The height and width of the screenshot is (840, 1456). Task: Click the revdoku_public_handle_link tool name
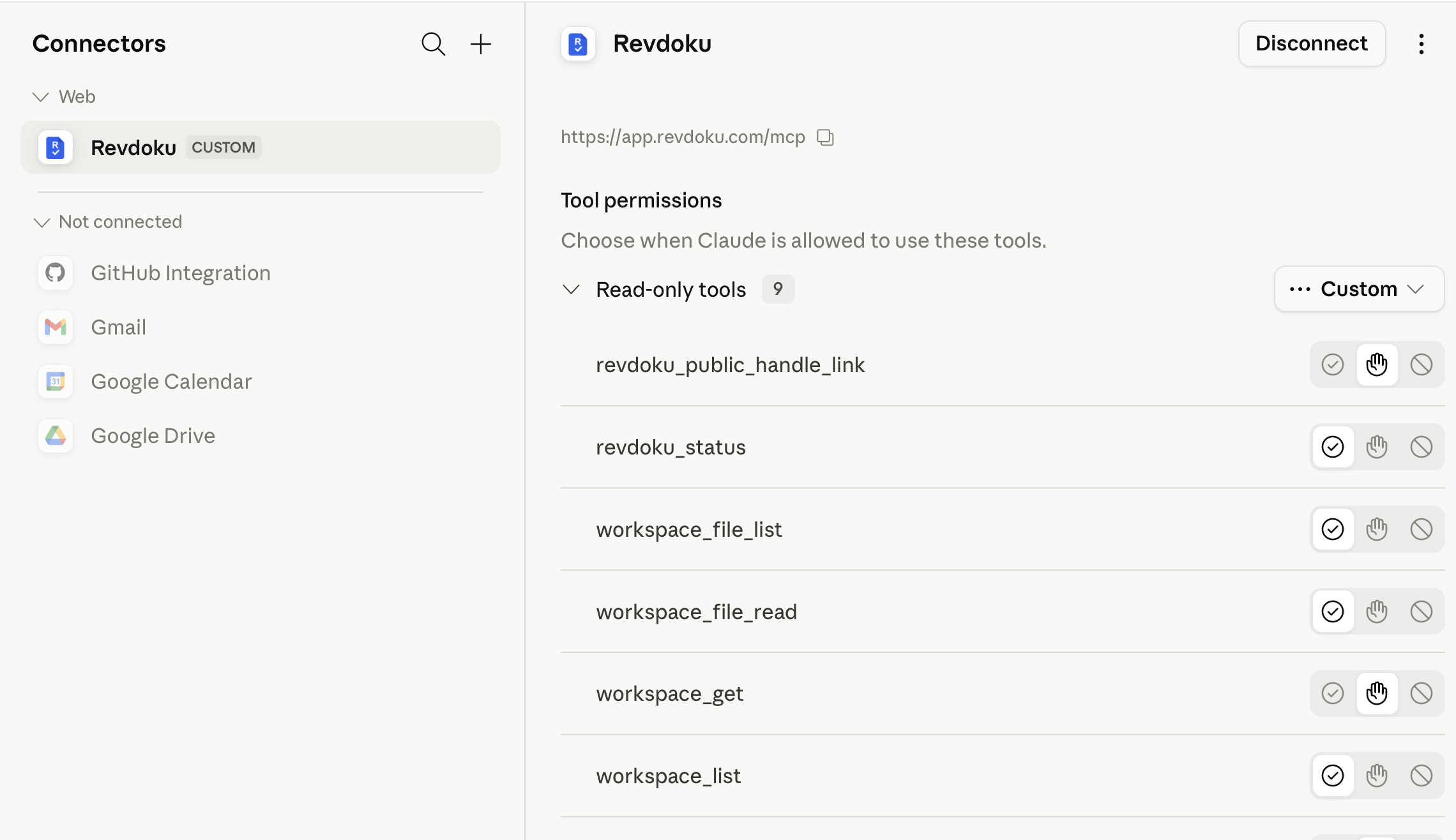point(730,365)
